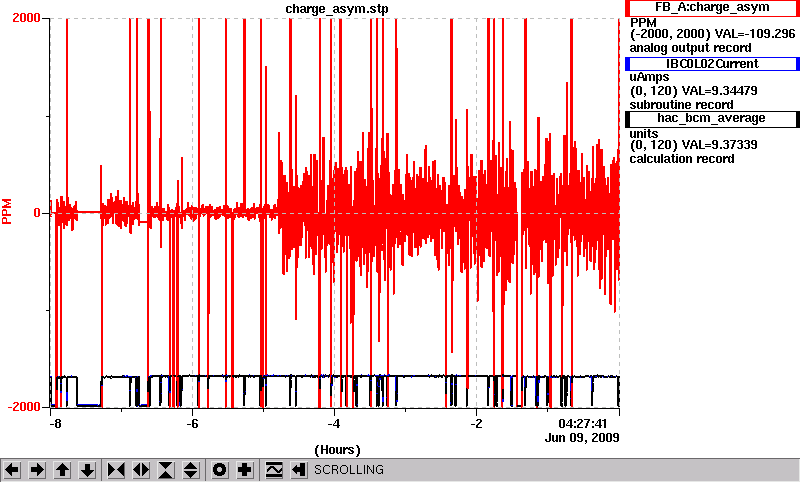Screen dimensions: 800x482
Task: Click the return-to-scrolling arrow icon
Action: pyautogui.click(x=299, y=470)
